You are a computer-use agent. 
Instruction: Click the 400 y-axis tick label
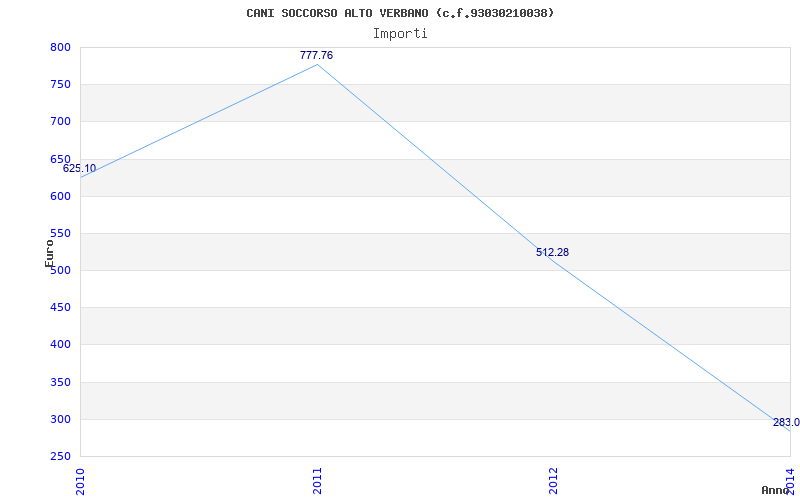(60, 345)
